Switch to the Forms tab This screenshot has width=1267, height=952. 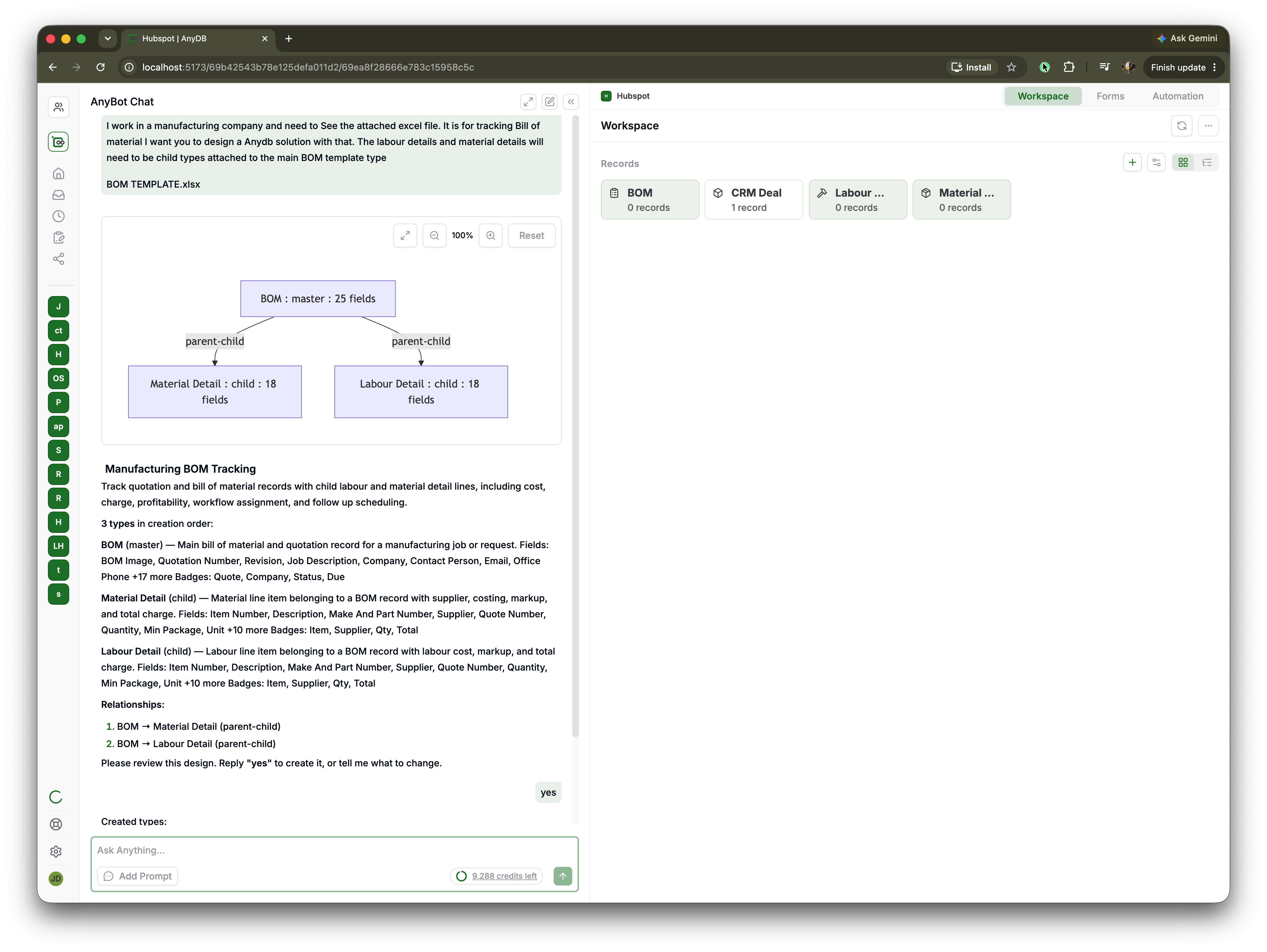point(1110,96)
